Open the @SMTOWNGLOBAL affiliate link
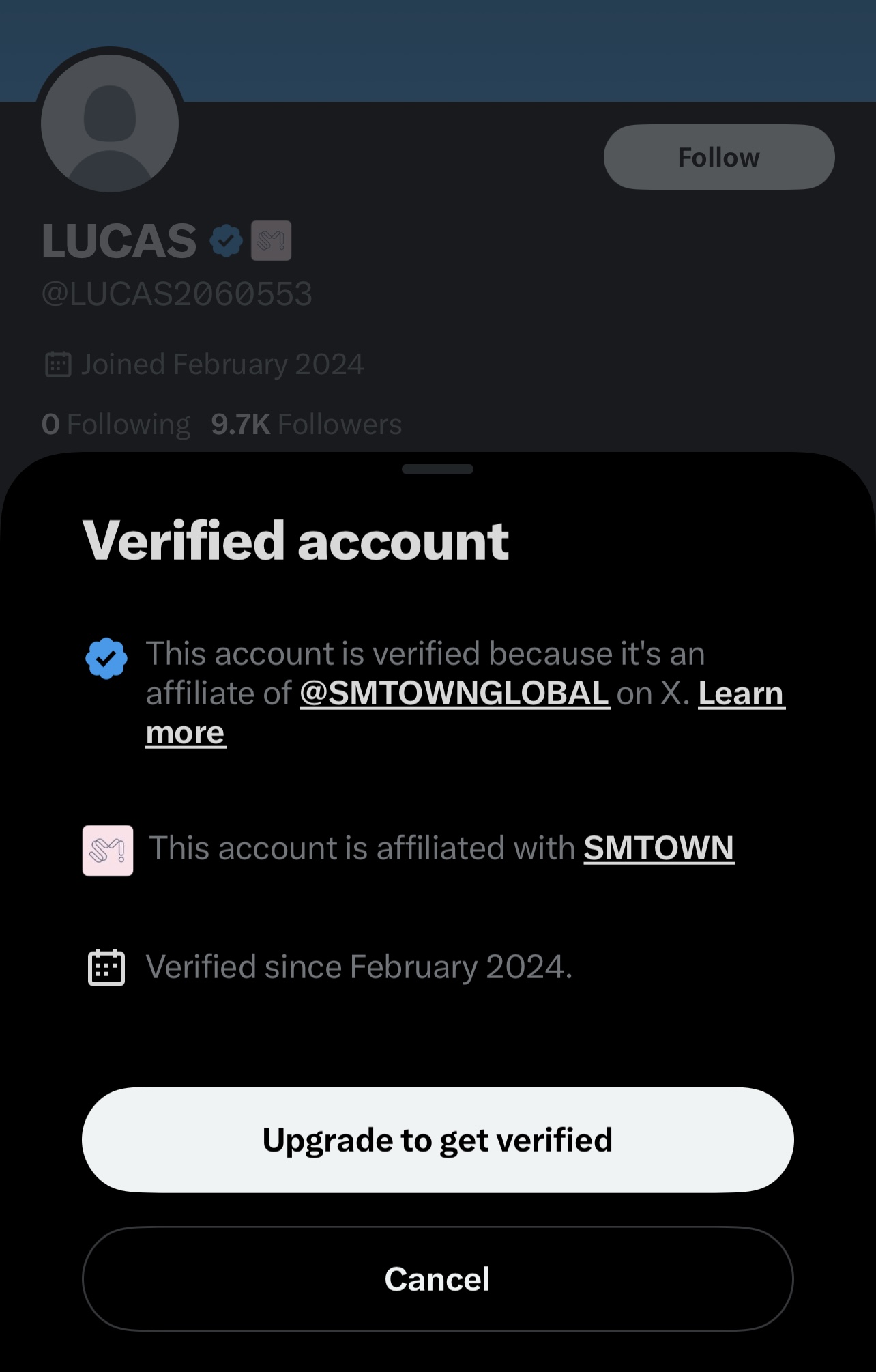Screen dimensions: 876x1372 (x=454, y=694)
